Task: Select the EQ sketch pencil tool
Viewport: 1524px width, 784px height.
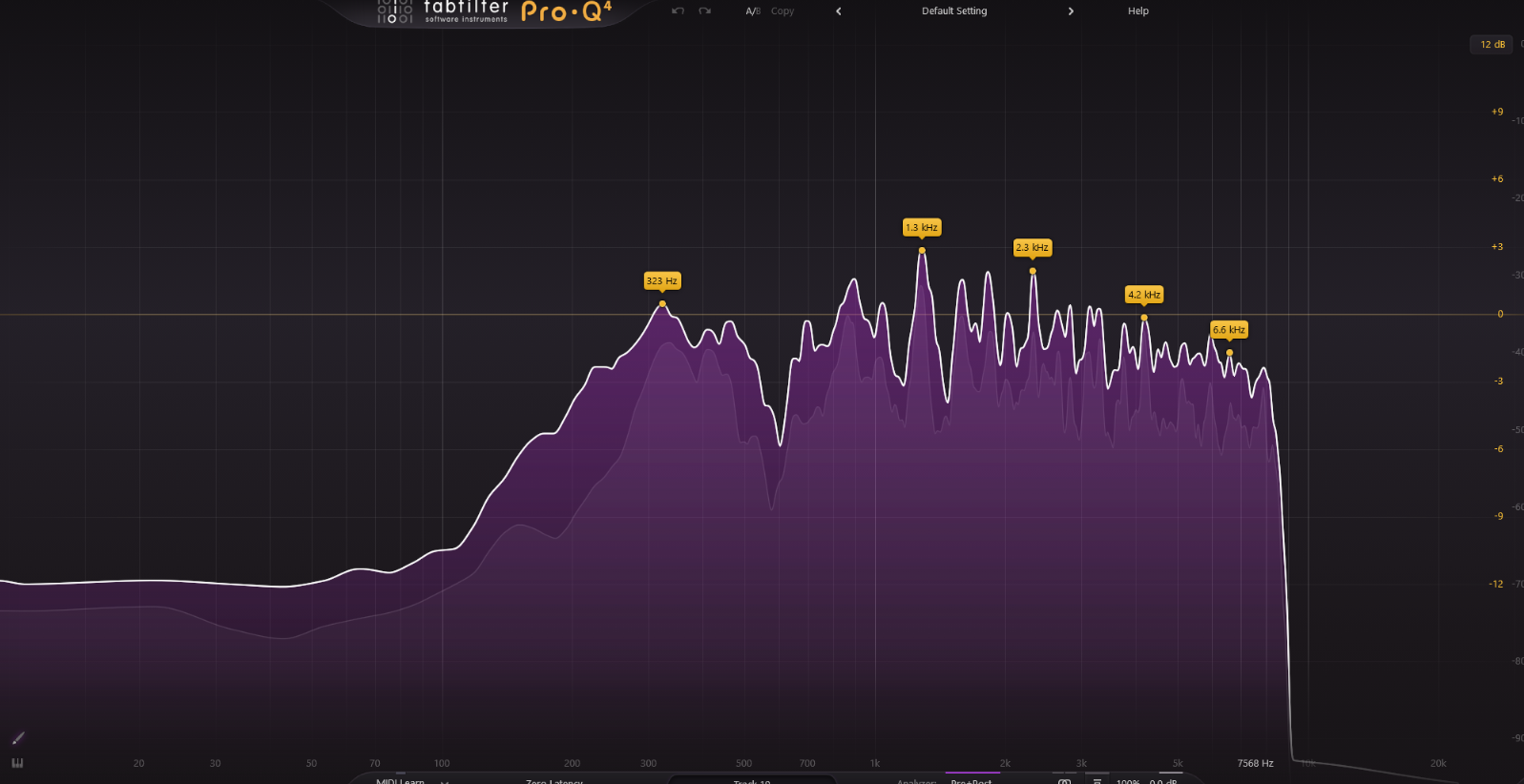Action: tap(18, 737)
